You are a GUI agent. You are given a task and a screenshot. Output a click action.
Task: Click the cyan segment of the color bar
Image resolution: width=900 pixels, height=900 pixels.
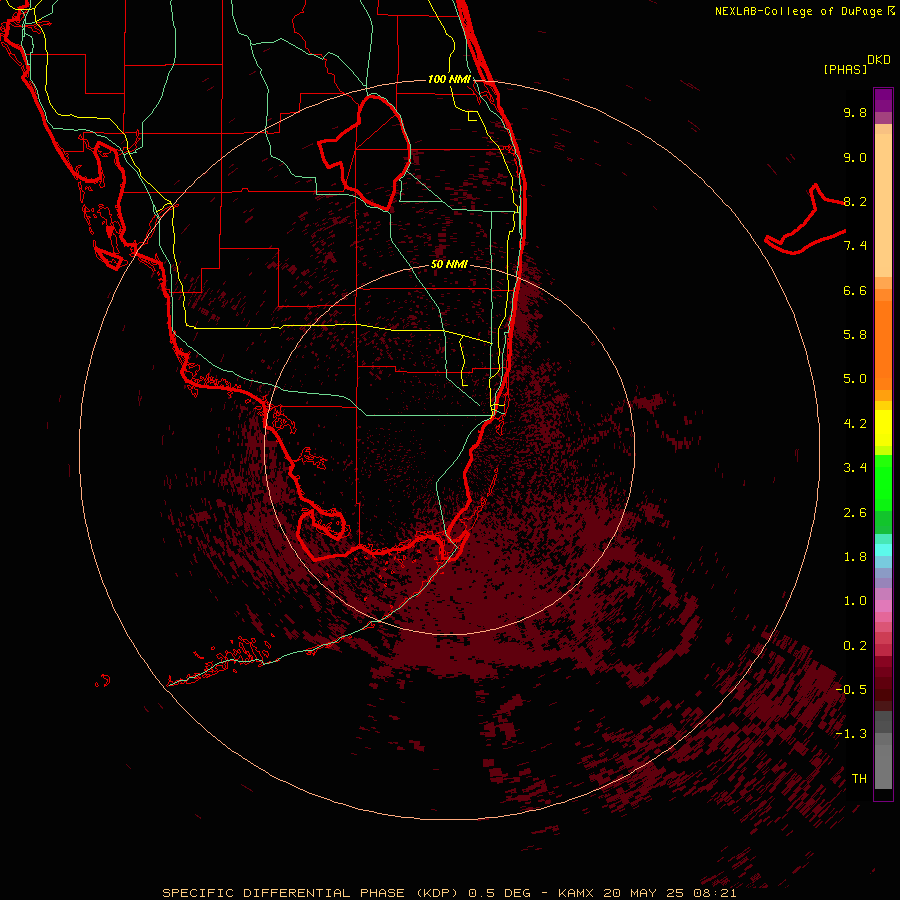(x=883, y=550)
